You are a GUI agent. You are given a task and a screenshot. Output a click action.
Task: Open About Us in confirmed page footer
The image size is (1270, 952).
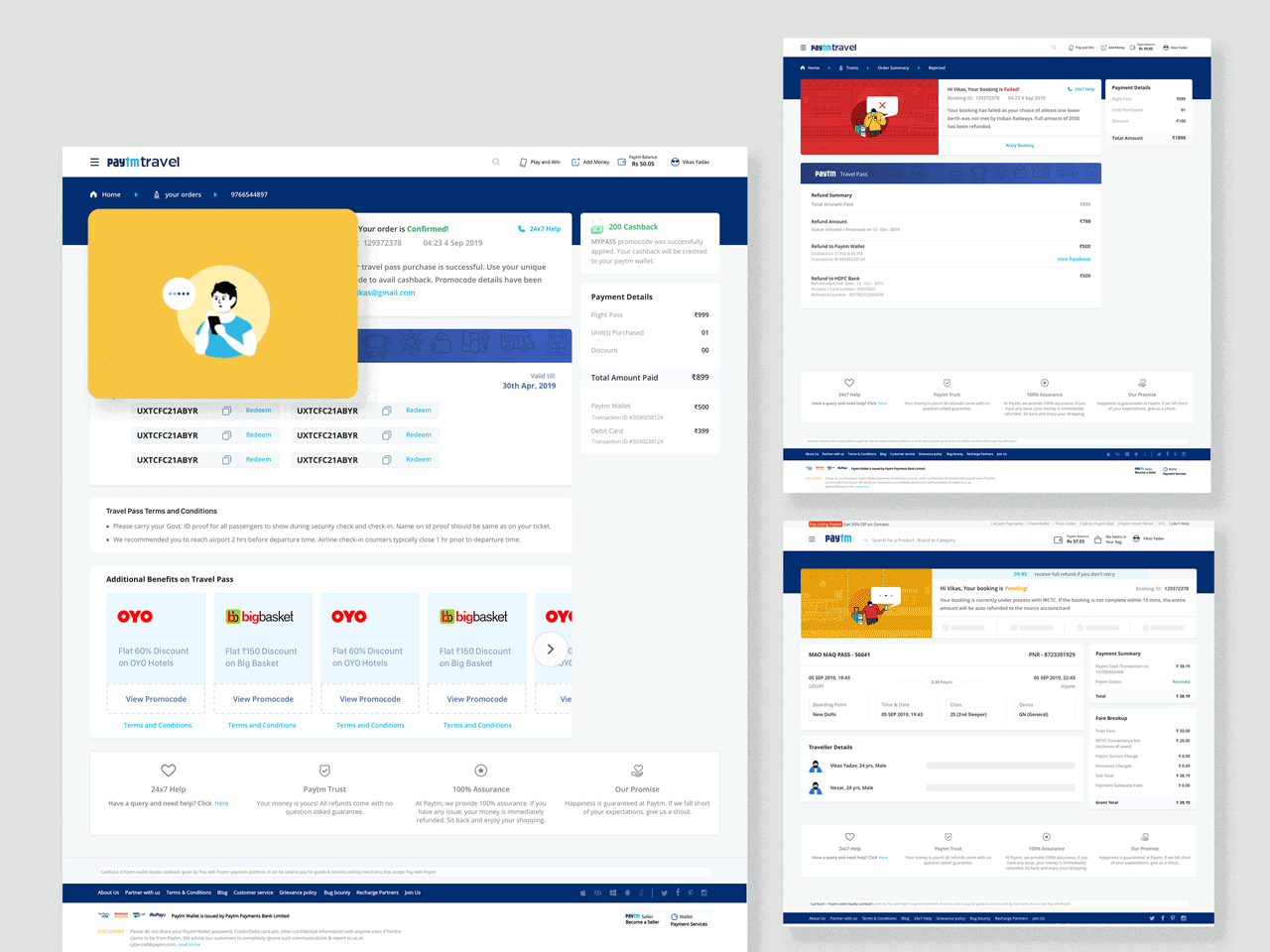[108, 892]
